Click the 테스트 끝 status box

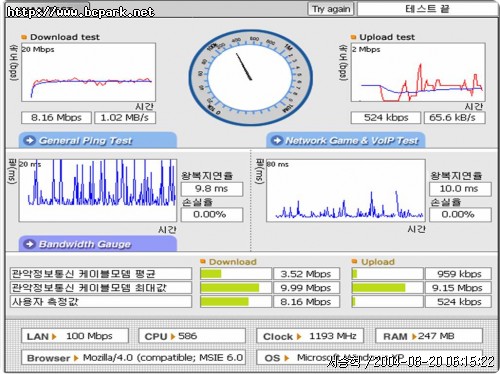pos(427,9)
